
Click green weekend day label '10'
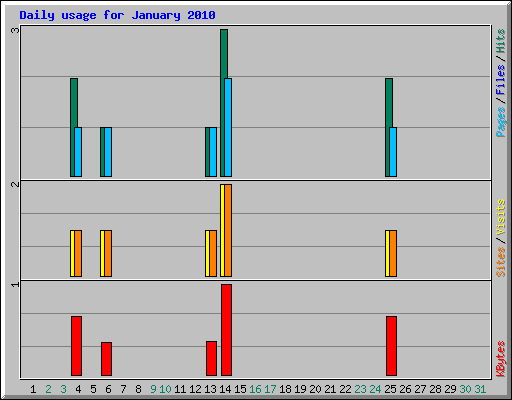tap(165, 389)
